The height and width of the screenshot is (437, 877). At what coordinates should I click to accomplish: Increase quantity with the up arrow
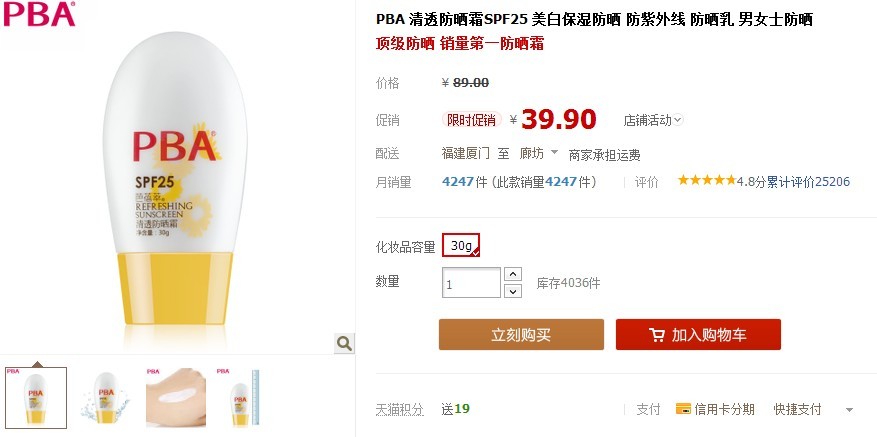[513, 274]
